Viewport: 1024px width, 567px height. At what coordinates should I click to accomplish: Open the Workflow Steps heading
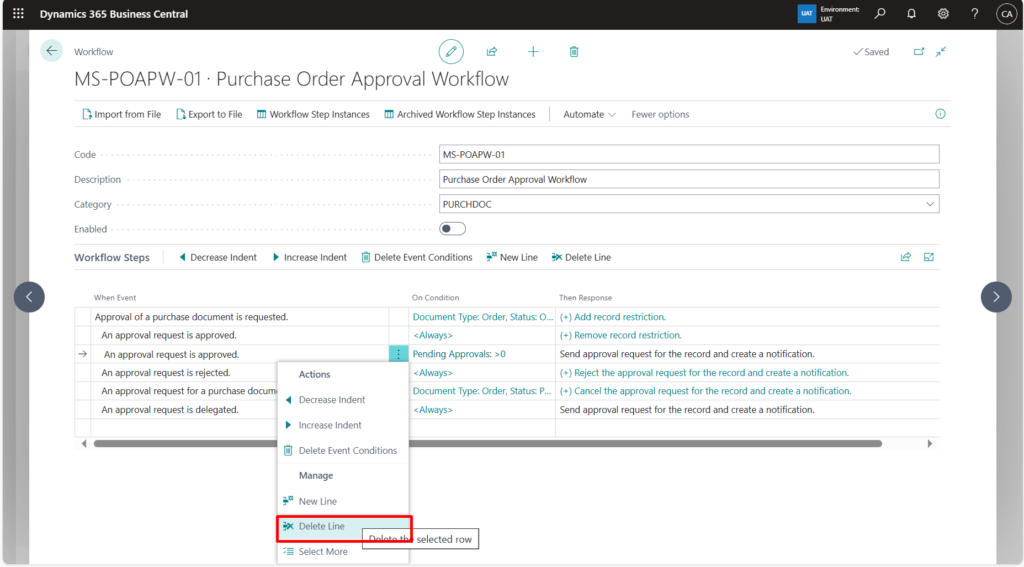point(112,257)
